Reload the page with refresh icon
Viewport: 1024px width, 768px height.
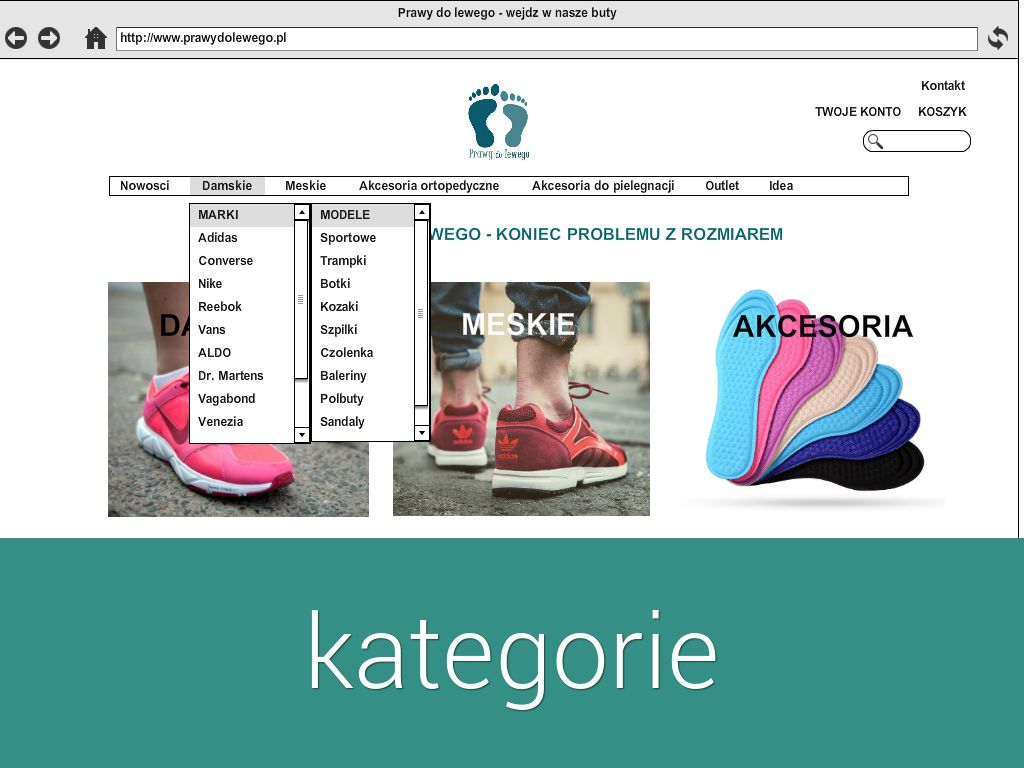point(997,39)
